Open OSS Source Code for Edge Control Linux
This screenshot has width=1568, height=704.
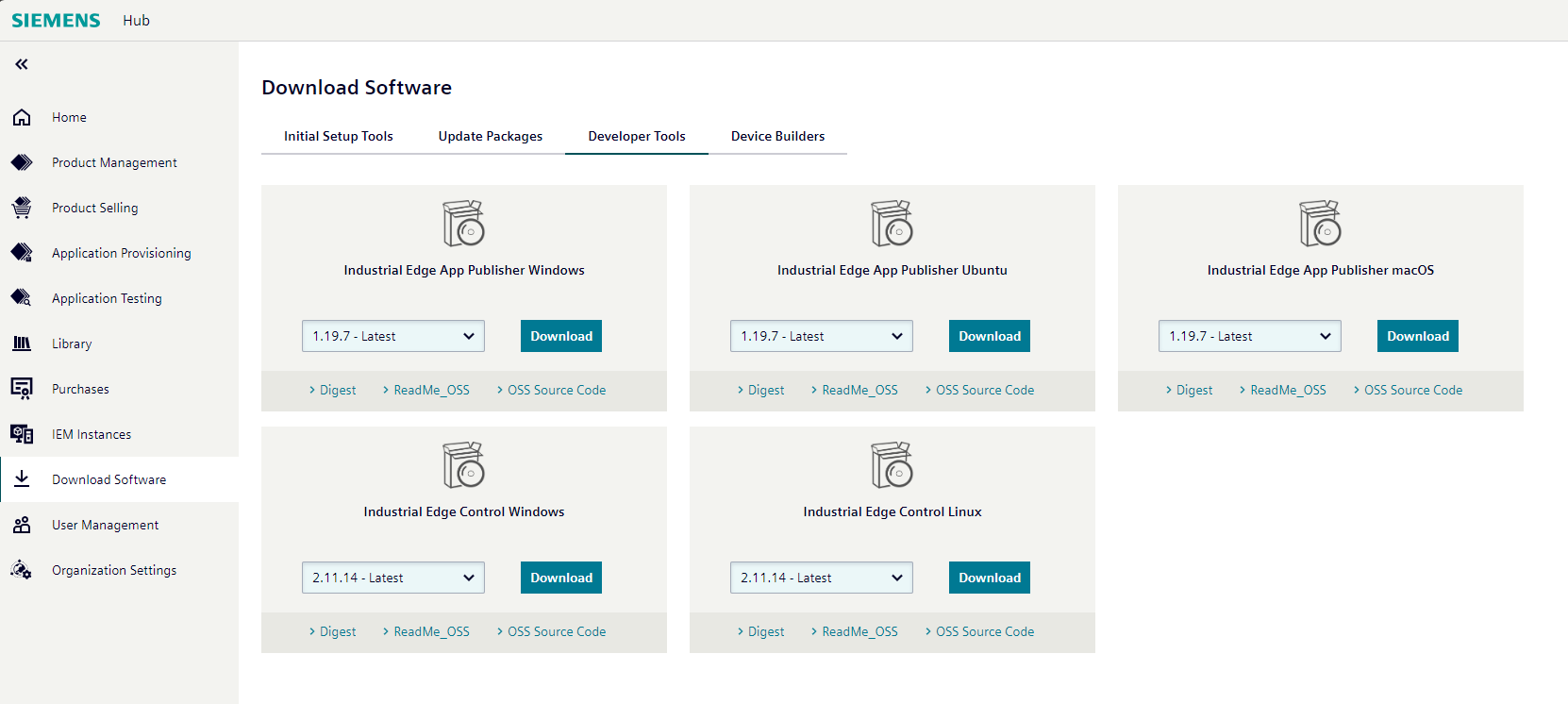(980, 631)
